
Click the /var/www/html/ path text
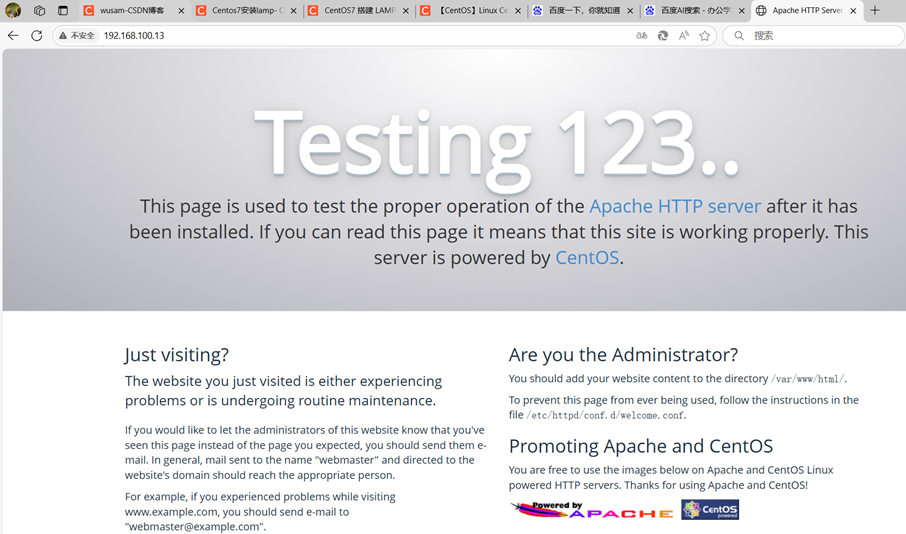[808, 379]
